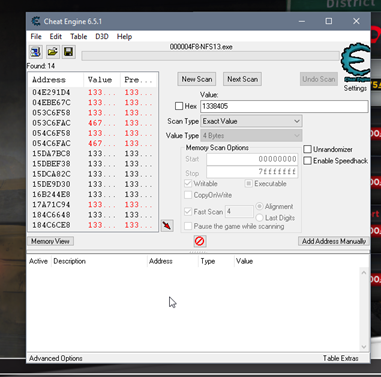Click the Value input field
Image resolution: width=381 pixels, height=377 pixels.
tap(284, 106)
